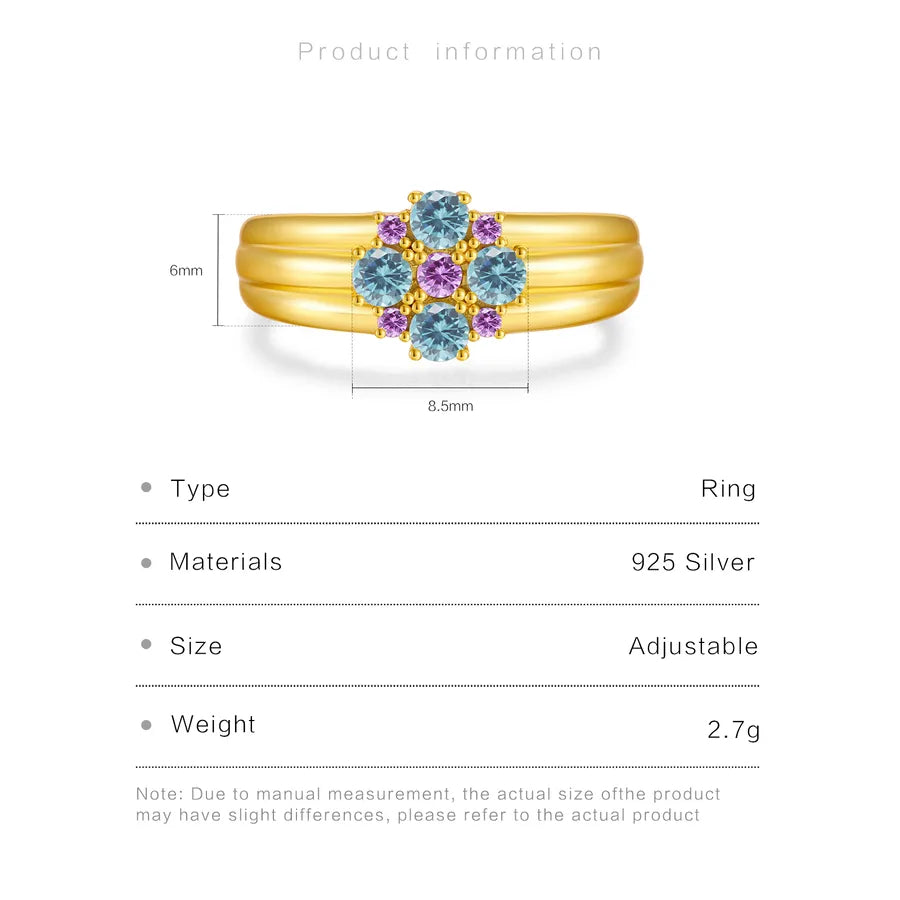Select the right blue gemstone
Image resolution: width=900 pixels, height=900 pixels.
pyautogui.click(x=497, y=276)
